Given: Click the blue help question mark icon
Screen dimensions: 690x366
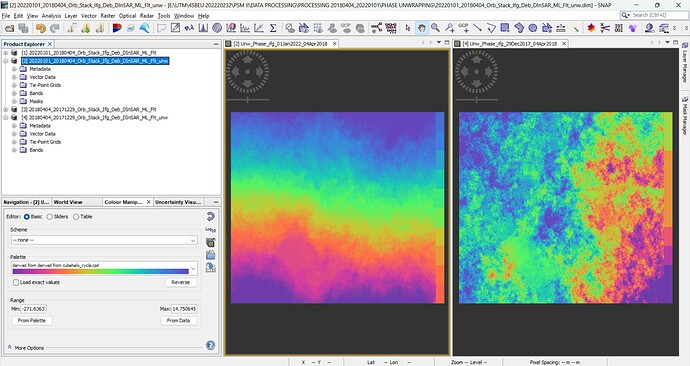Looking at the screenshot, I should coord(210,345).
